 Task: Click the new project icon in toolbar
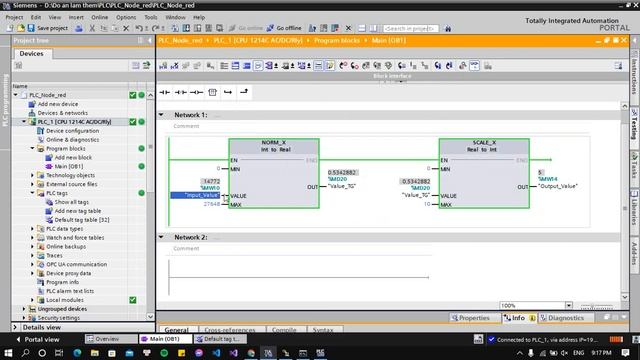coord(10,28)
